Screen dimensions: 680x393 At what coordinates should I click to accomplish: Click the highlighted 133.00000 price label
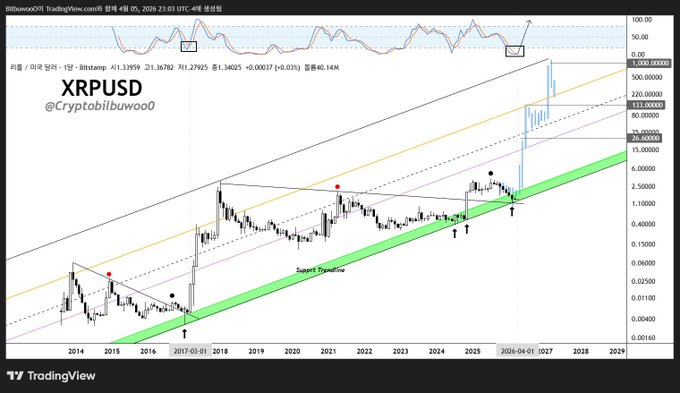646,105
